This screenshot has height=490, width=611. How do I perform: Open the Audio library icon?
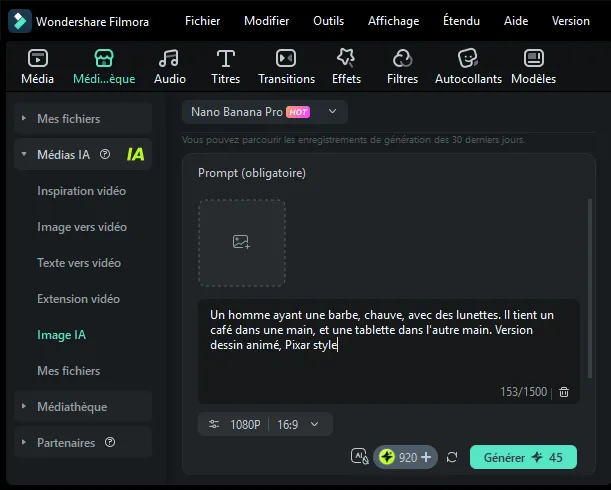point(169,58)
